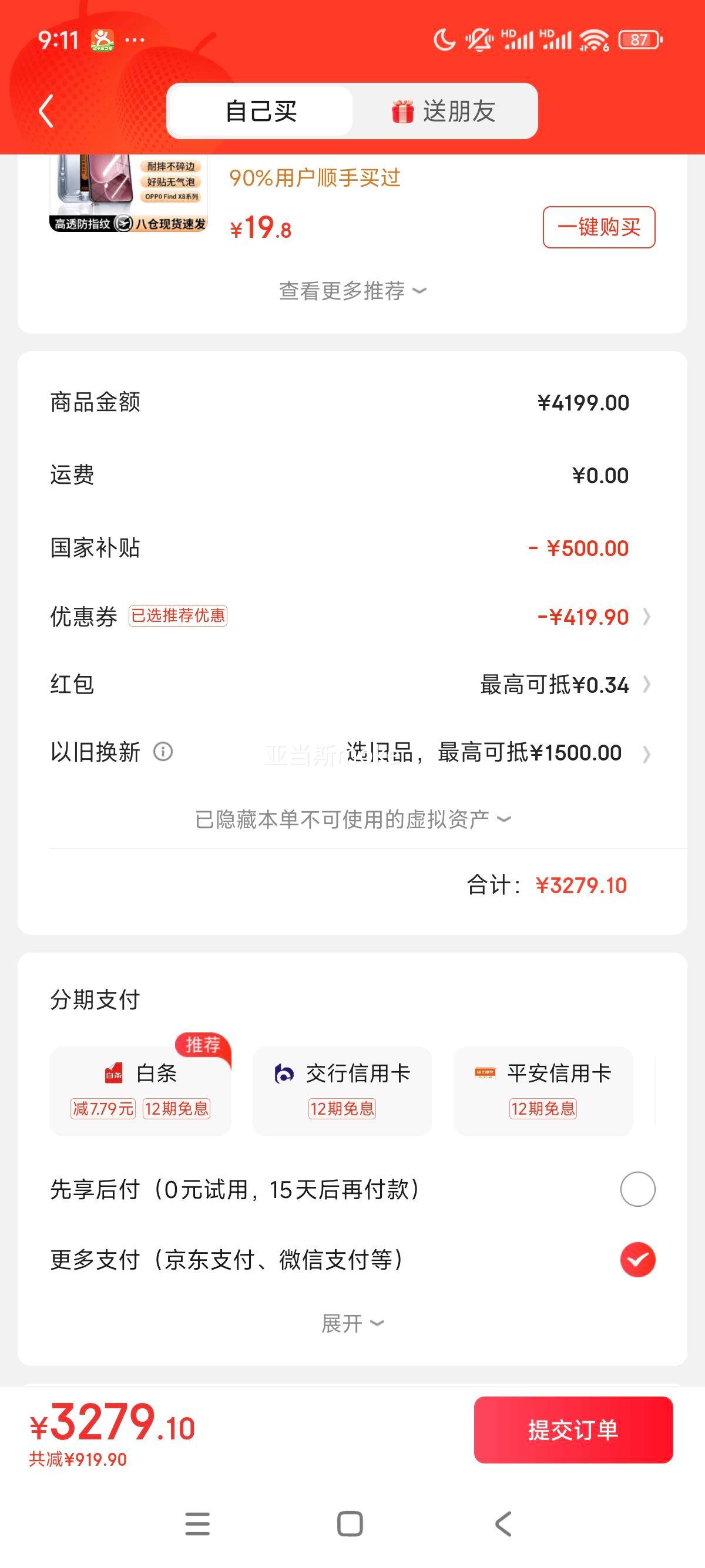The width and height of the screenshot is (705, 1568).
Task: Tap the Android recent apps menu icon
Action: (x=197, y=1523)
